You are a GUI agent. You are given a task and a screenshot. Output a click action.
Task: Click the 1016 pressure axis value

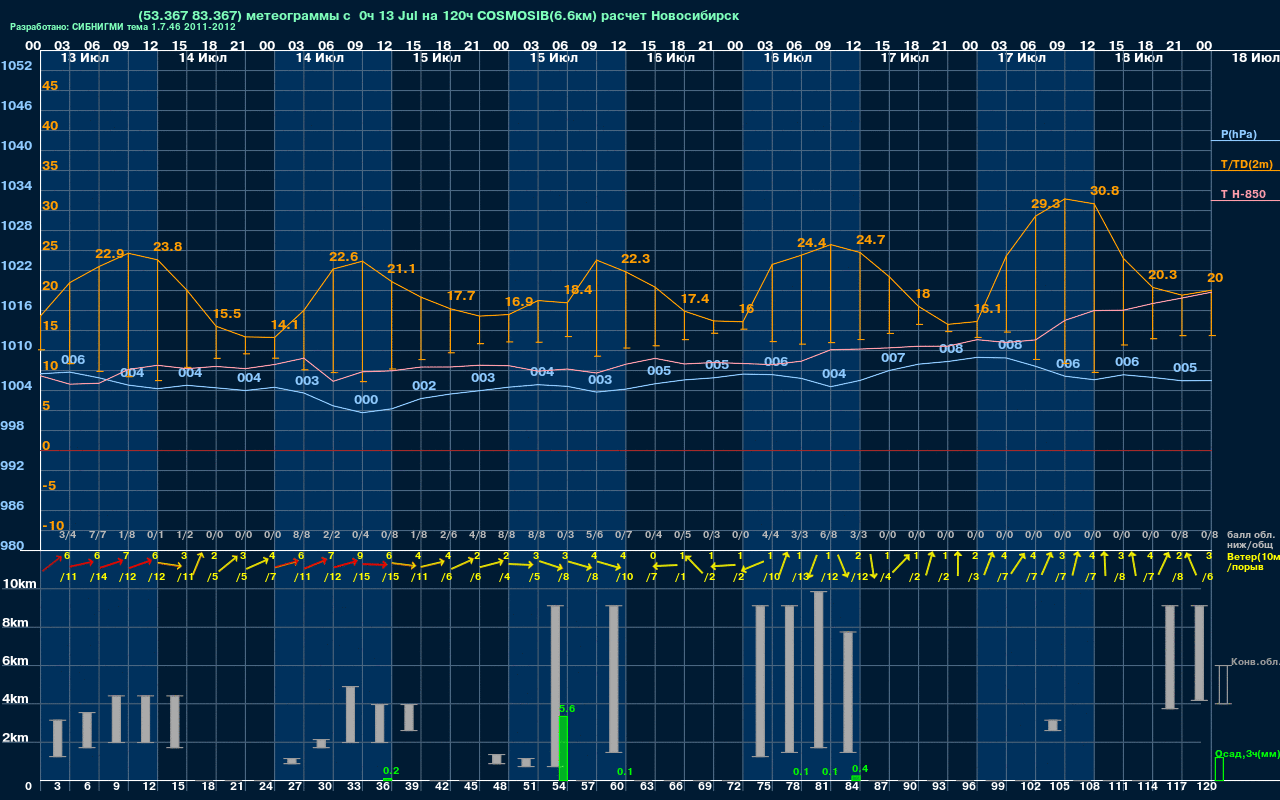[x=16, y=306]
